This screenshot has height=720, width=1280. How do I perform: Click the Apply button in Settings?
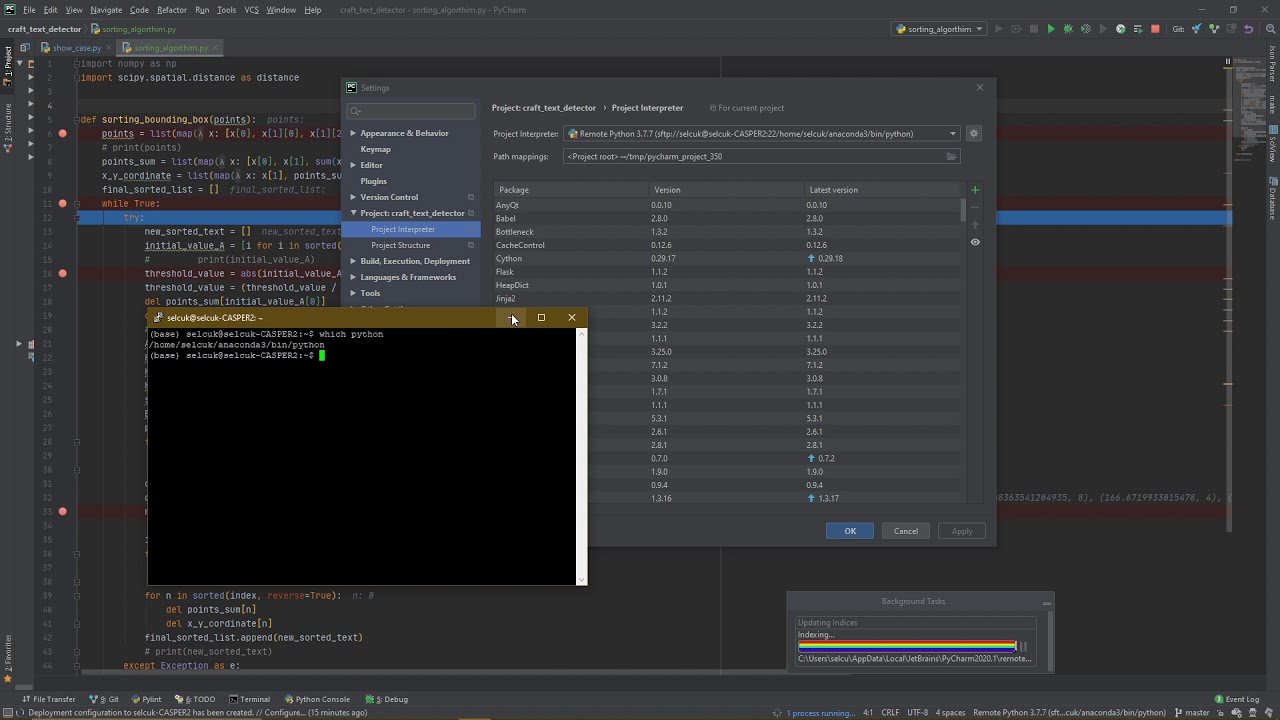point(962,531)
